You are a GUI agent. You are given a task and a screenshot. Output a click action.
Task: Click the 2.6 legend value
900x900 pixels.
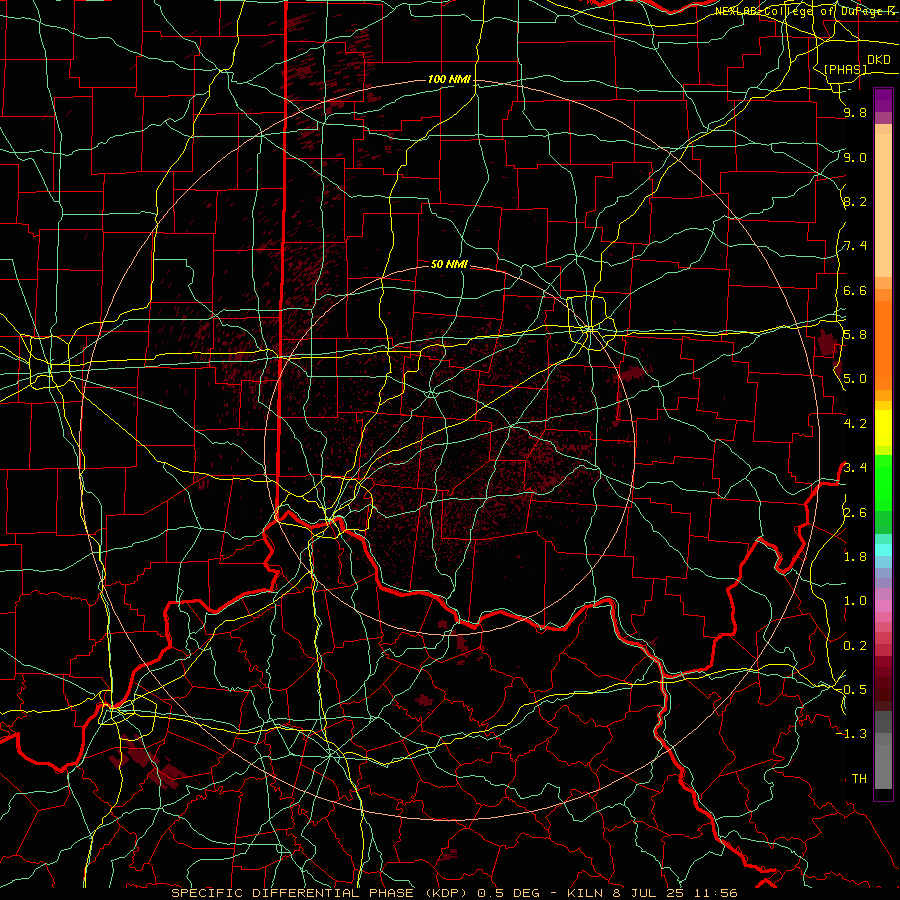click(x=855, y=513)
